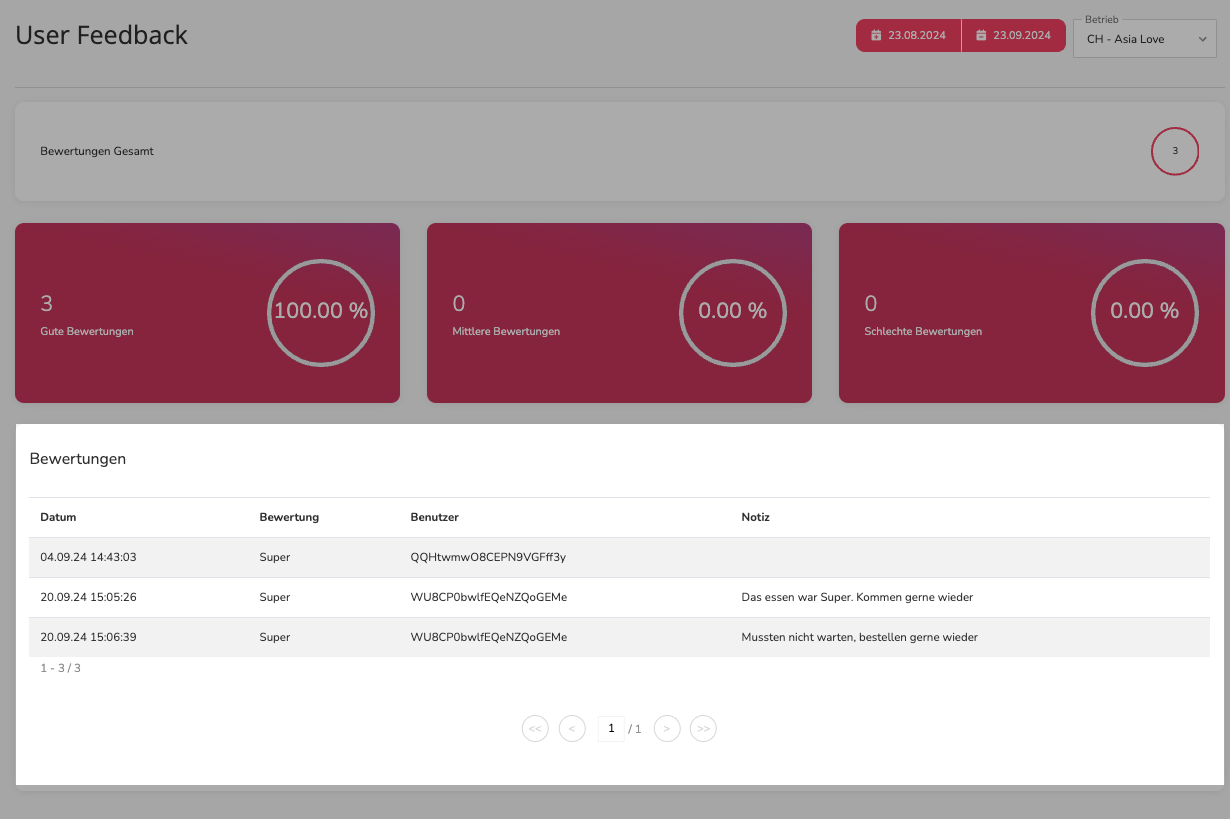This screenshot has height=819, width=1230.
Task: Click the count 0 in Mittlere Bewertungen card
Action: (459, 304)
